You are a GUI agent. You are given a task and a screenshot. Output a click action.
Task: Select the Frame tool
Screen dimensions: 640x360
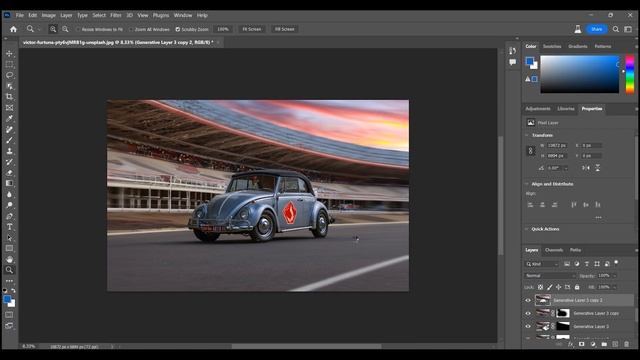tap(9, 108)
